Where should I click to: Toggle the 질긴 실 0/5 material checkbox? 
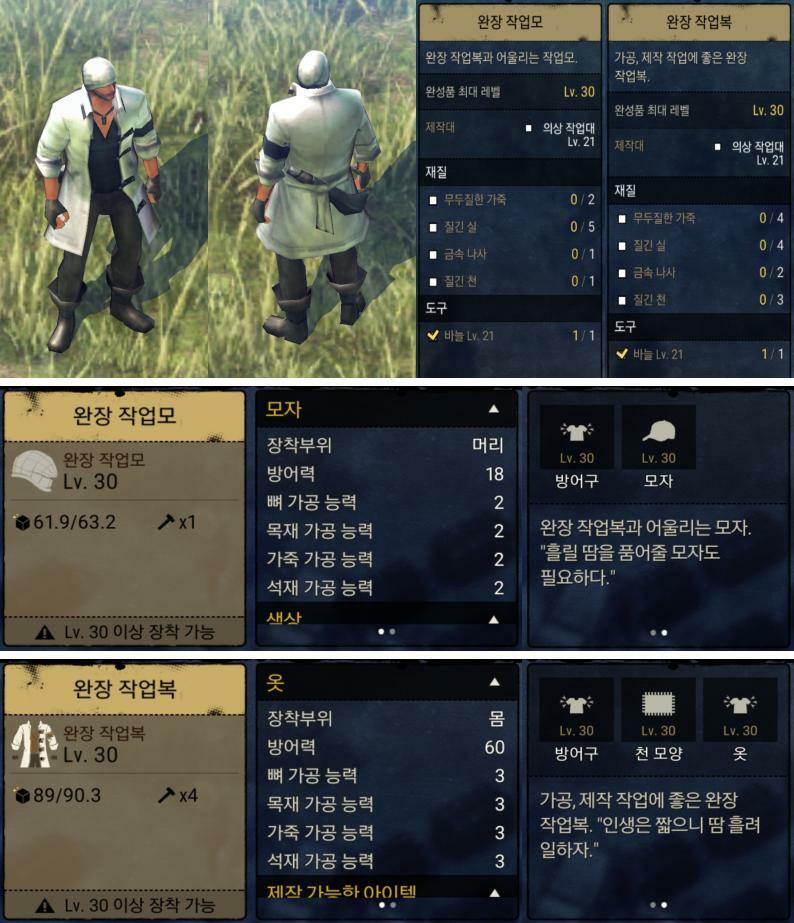(x=433, y=227)
